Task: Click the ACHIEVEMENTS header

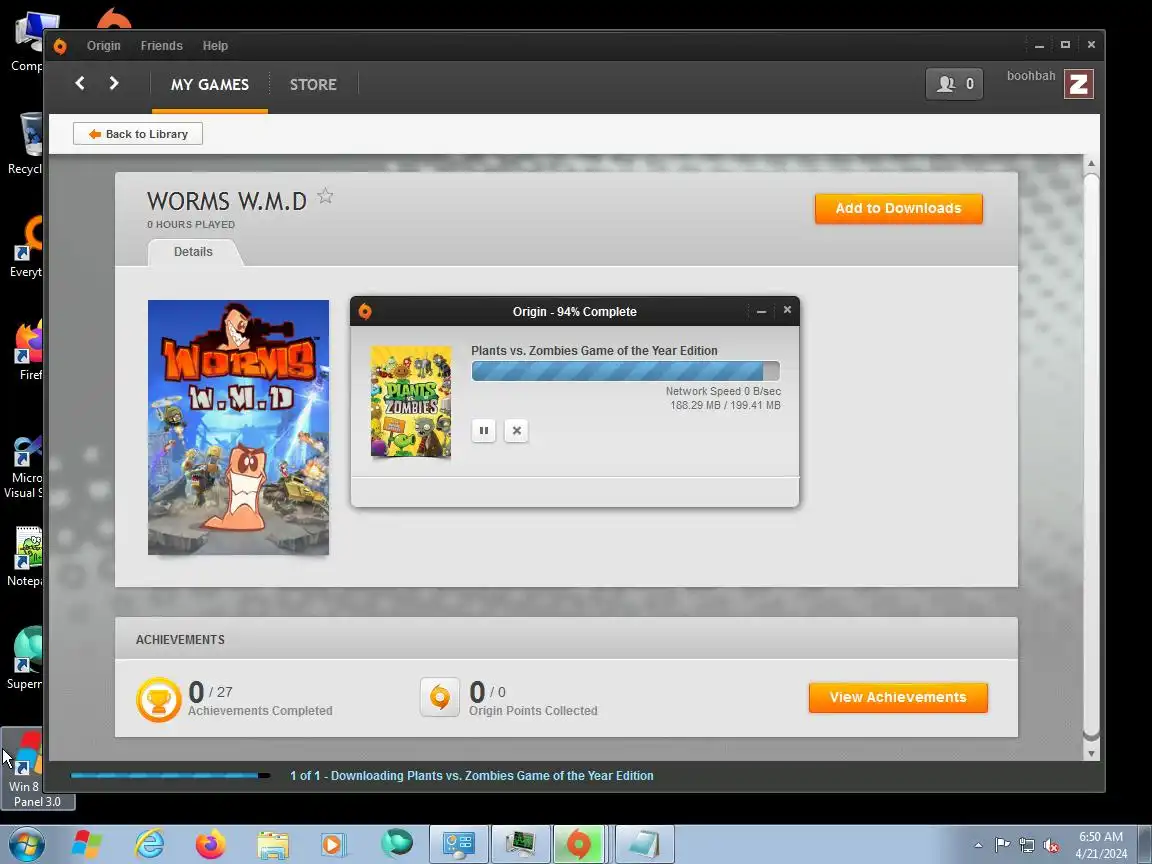Action: click(180, 639)
